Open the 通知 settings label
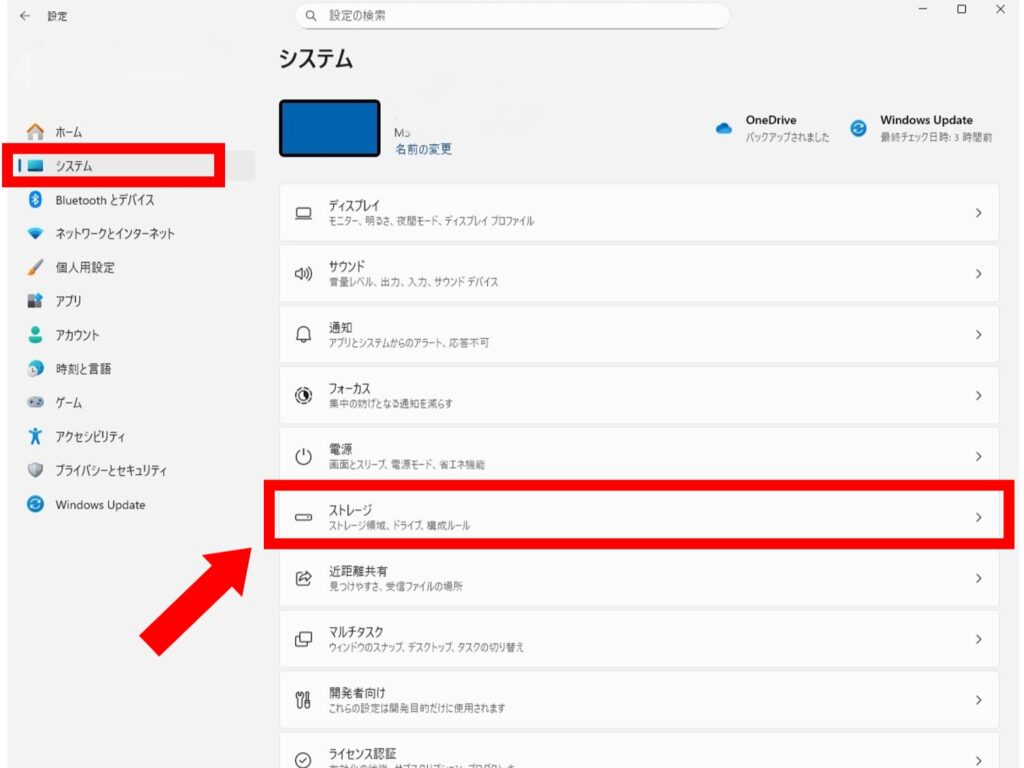1024x768 pixels. click(x=340, y=327)
